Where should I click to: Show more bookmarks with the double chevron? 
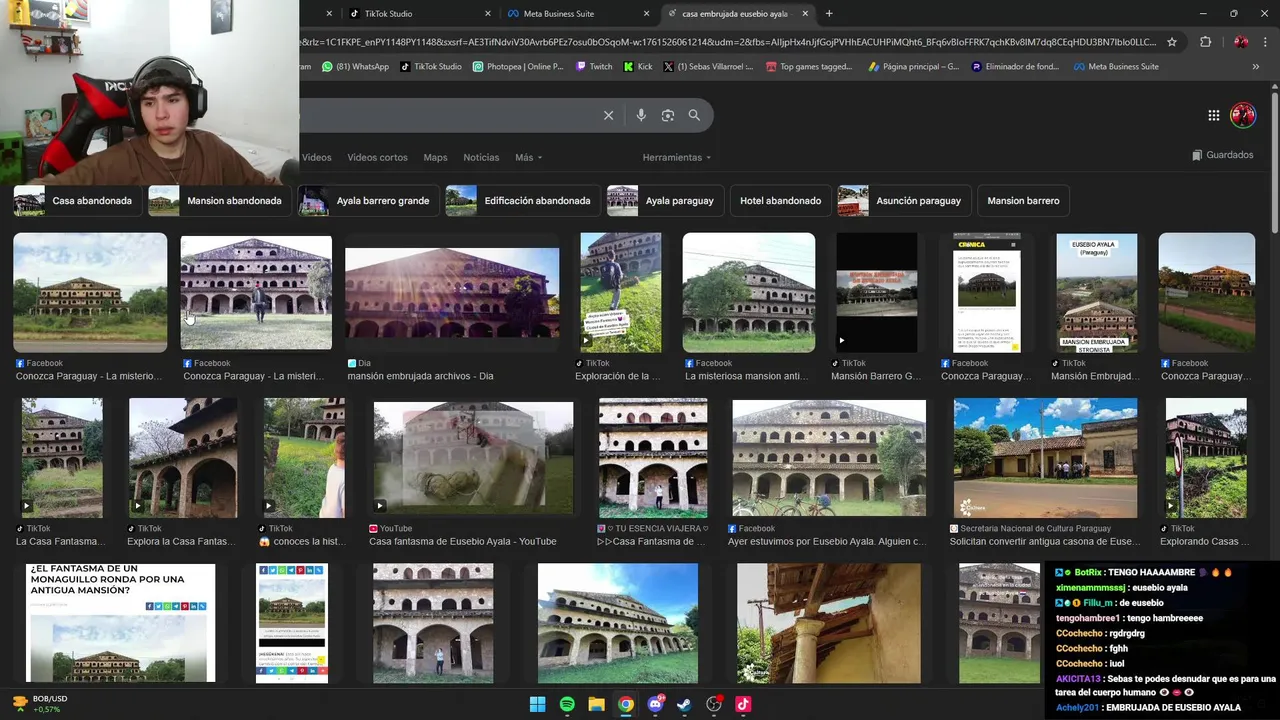click(1256, 67)
